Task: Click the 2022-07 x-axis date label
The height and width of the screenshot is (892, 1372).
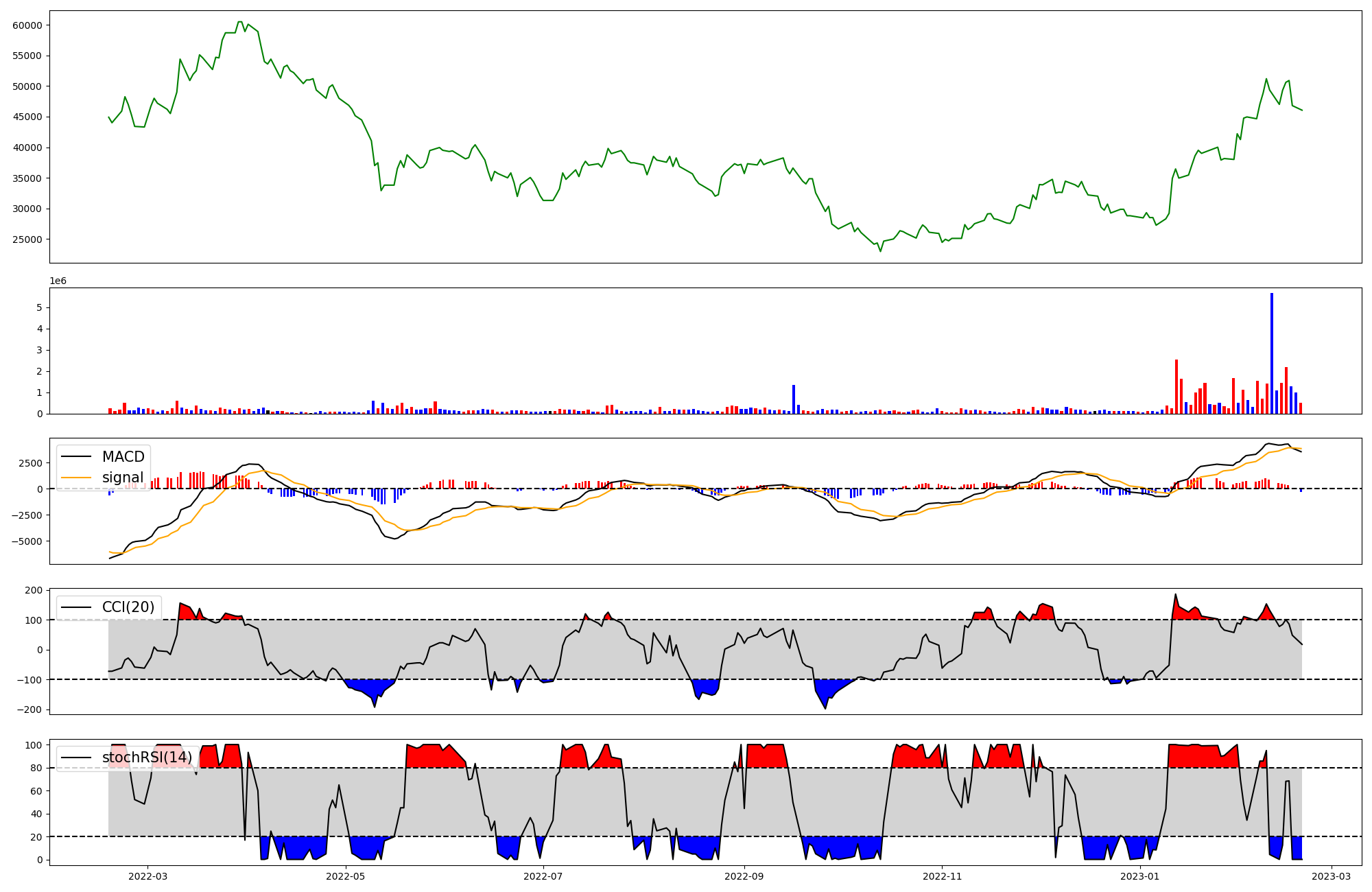Action: coord(543,876)
